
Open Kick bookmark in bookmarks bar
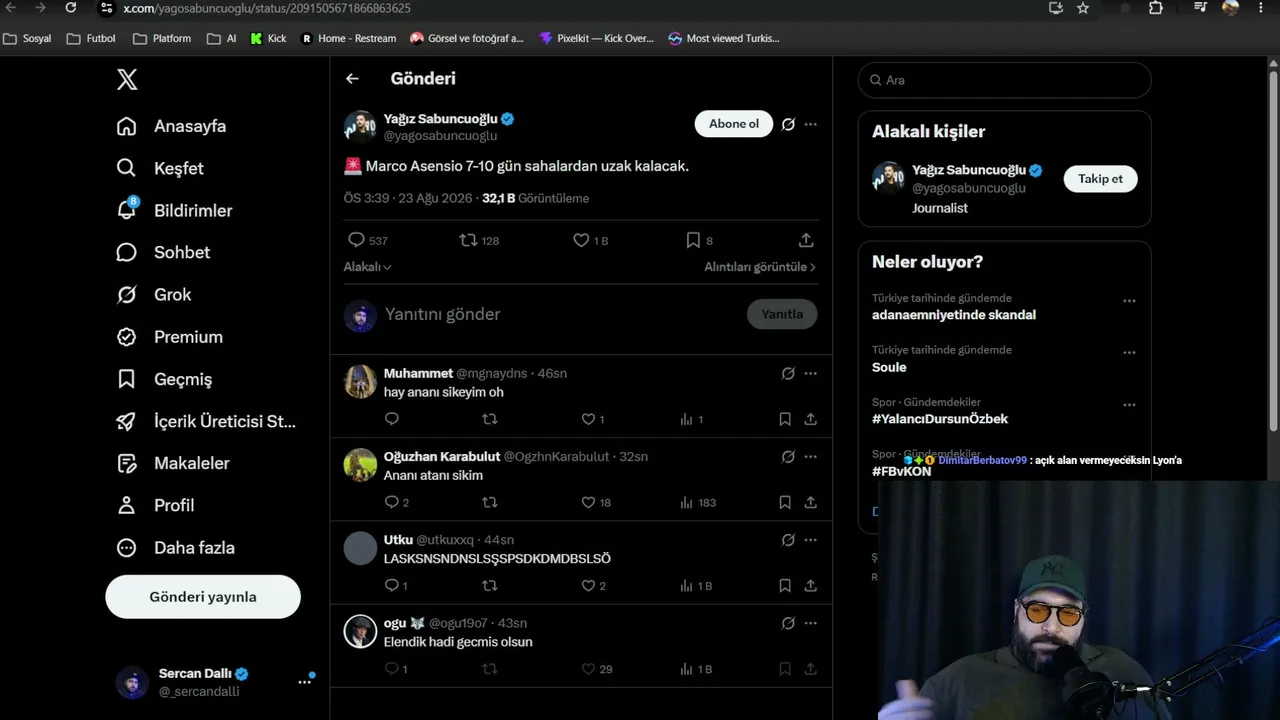[x=268, y=38]
